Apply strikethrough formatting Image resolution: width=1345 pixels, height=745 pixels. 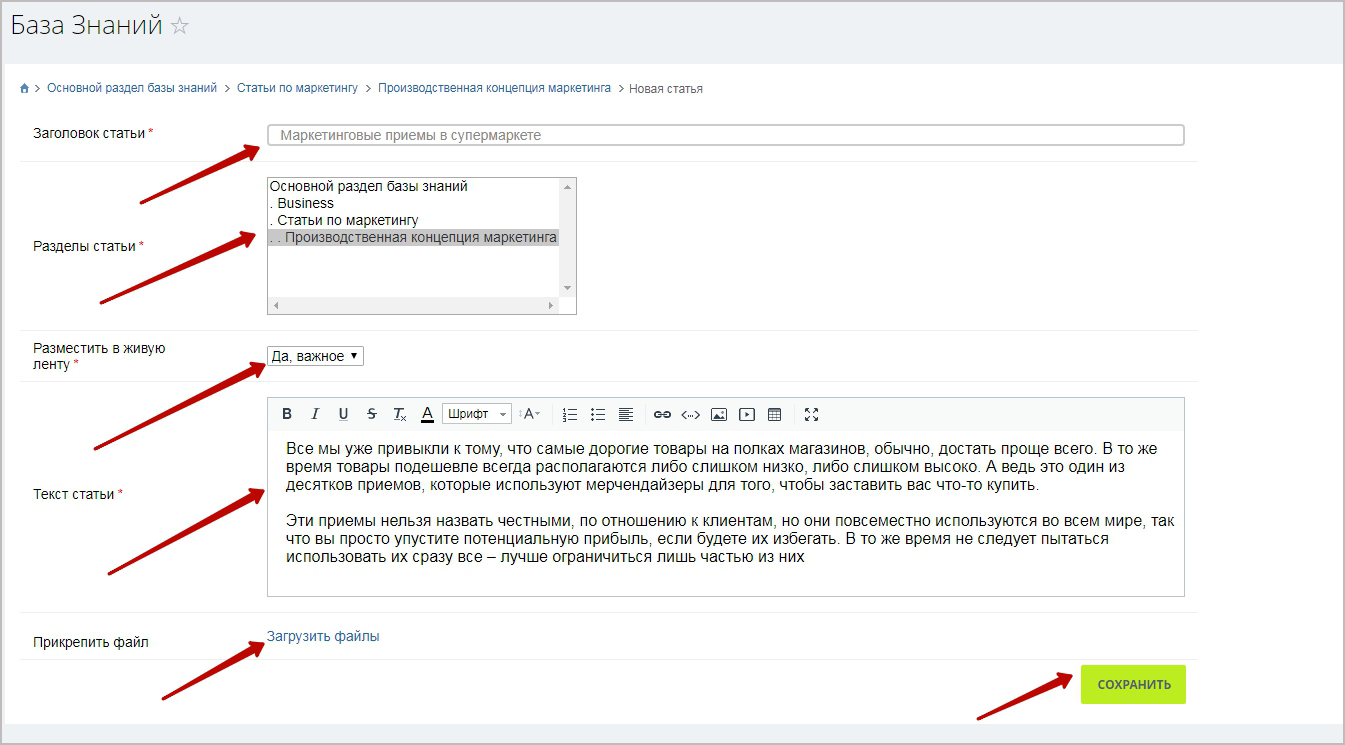tap(371, 414)
